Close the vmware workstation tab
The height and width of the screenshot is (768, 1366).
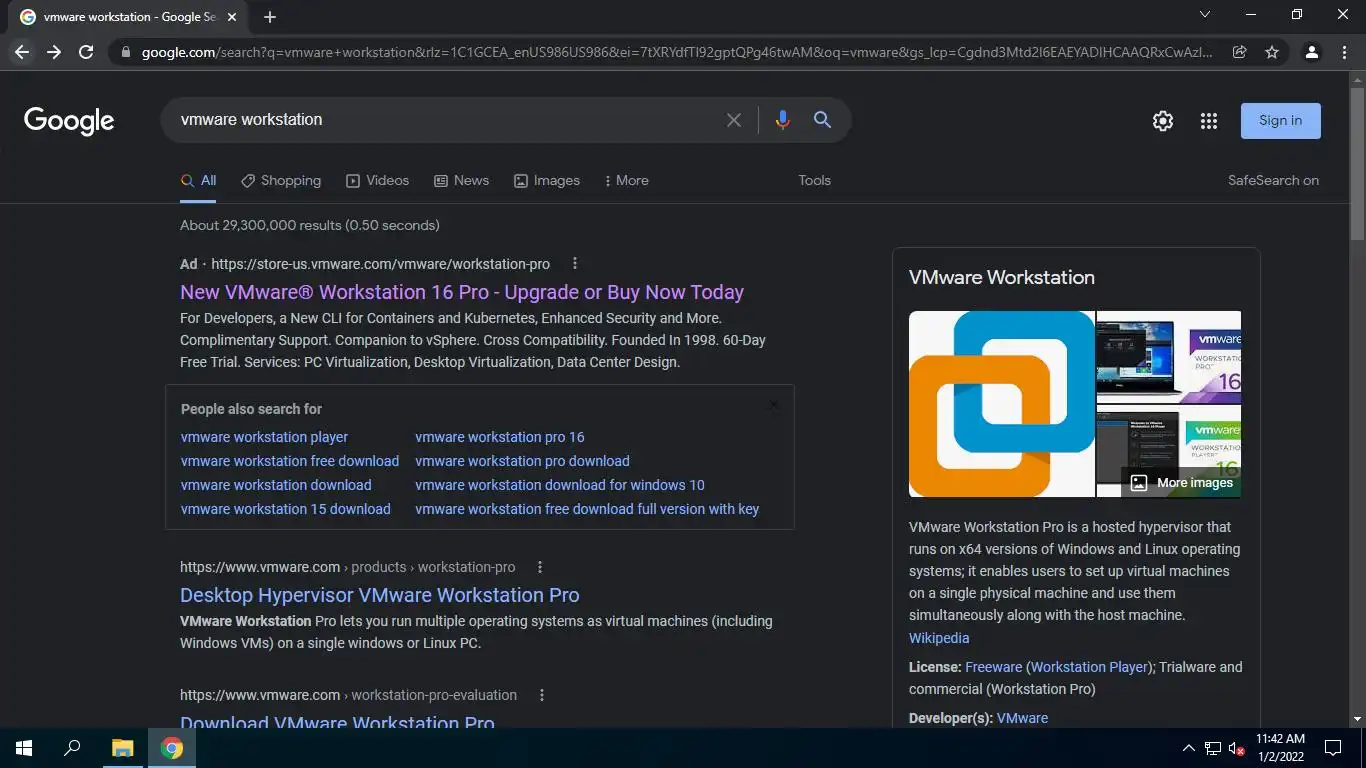[232, 16]
